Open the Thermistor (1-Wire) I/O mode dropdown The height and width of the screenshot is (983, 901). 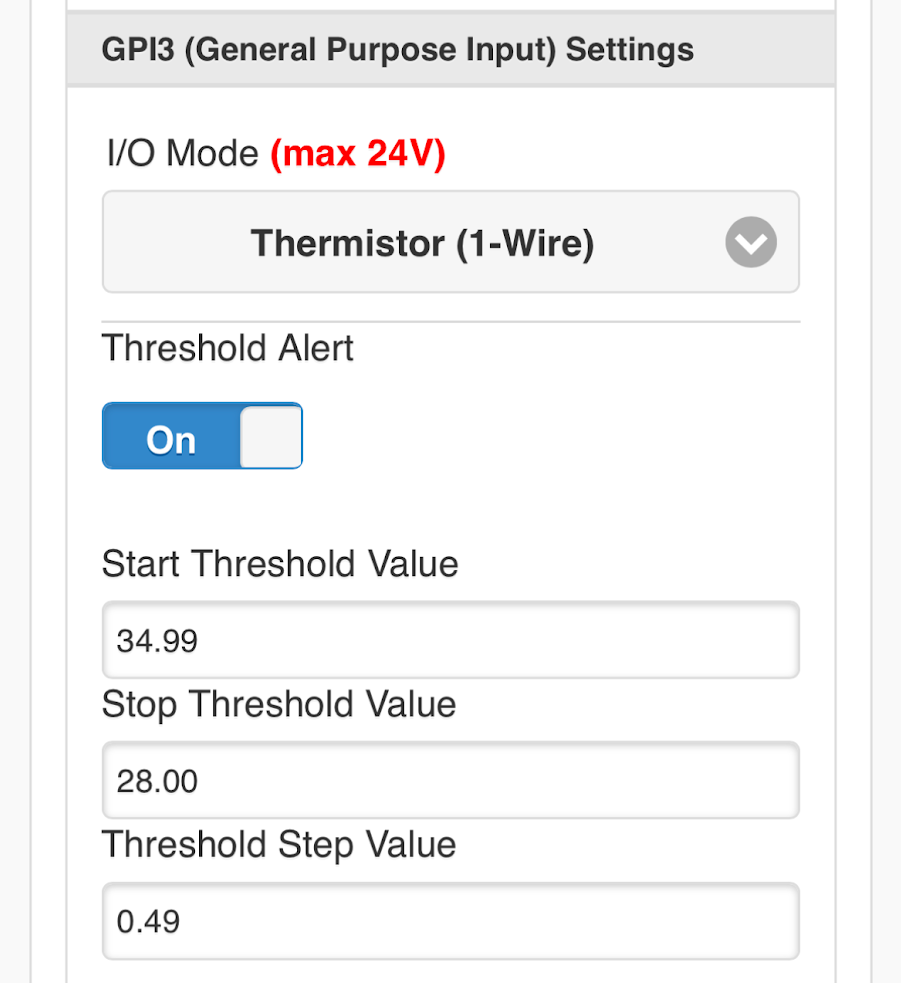(451, 242)
